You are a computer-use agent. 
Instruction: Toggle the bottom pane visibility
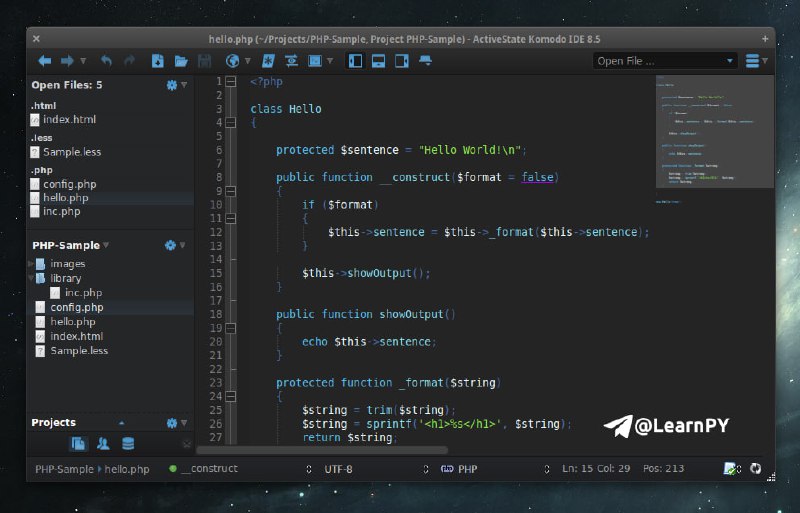point(378,61)
